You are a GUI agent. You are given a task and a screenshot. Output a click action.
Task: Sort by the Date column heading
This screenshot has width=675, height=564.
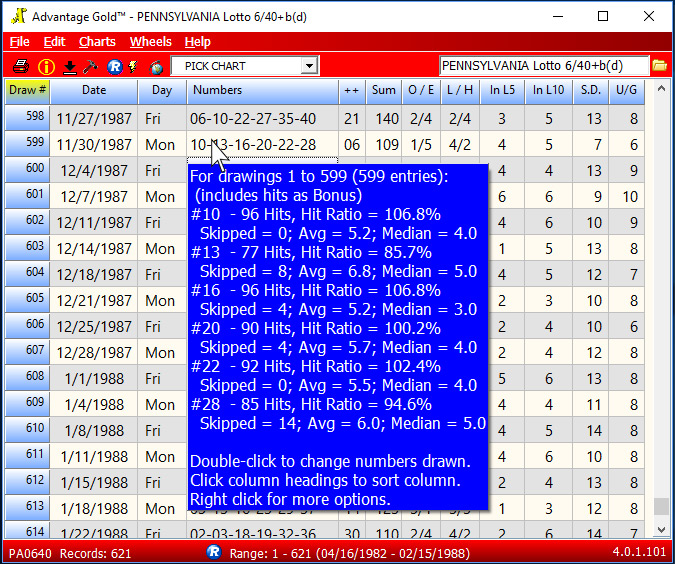pos(94,91)
